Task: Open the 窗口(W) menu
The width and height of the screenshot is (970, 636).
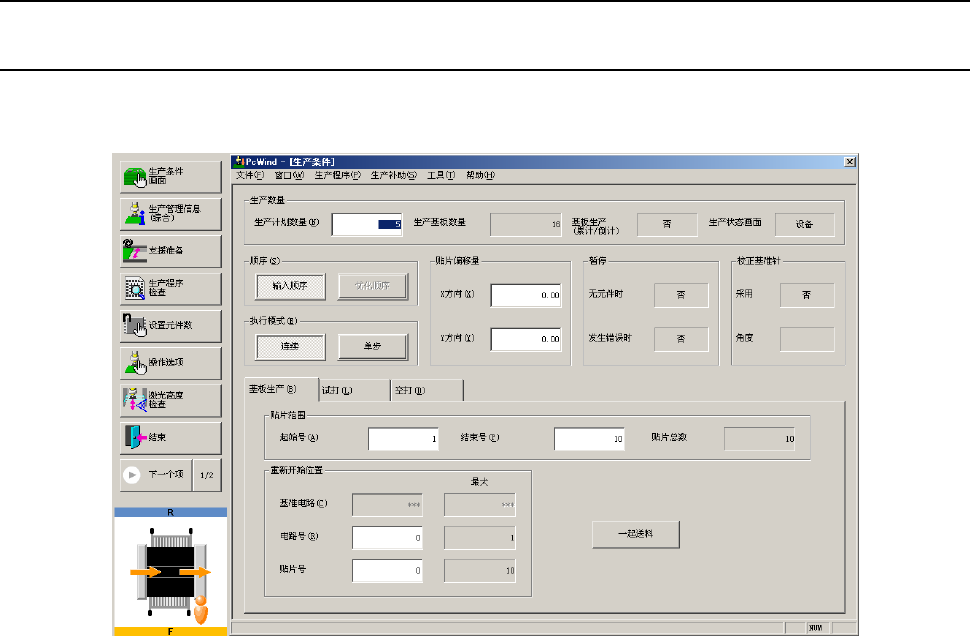Action: 290,175
